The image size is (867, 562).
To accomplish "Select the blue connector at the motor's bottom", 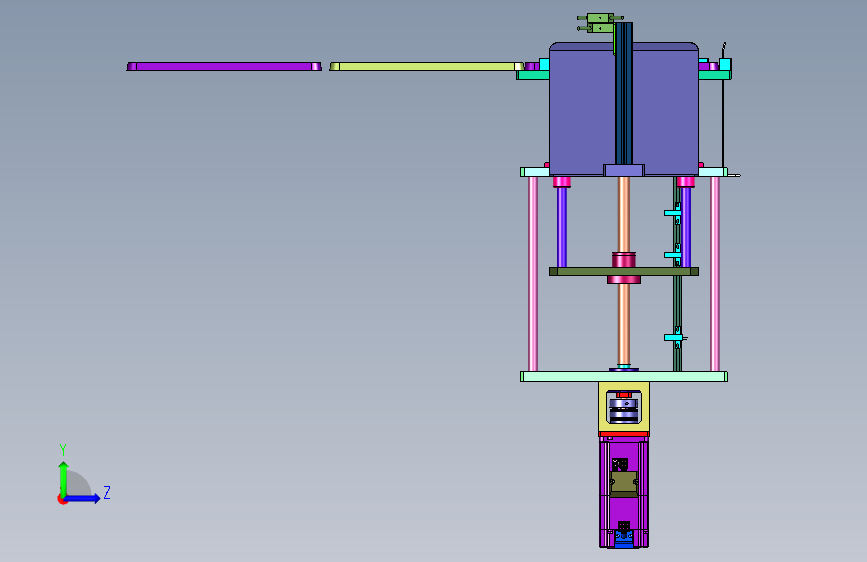I will click(624, 539).
